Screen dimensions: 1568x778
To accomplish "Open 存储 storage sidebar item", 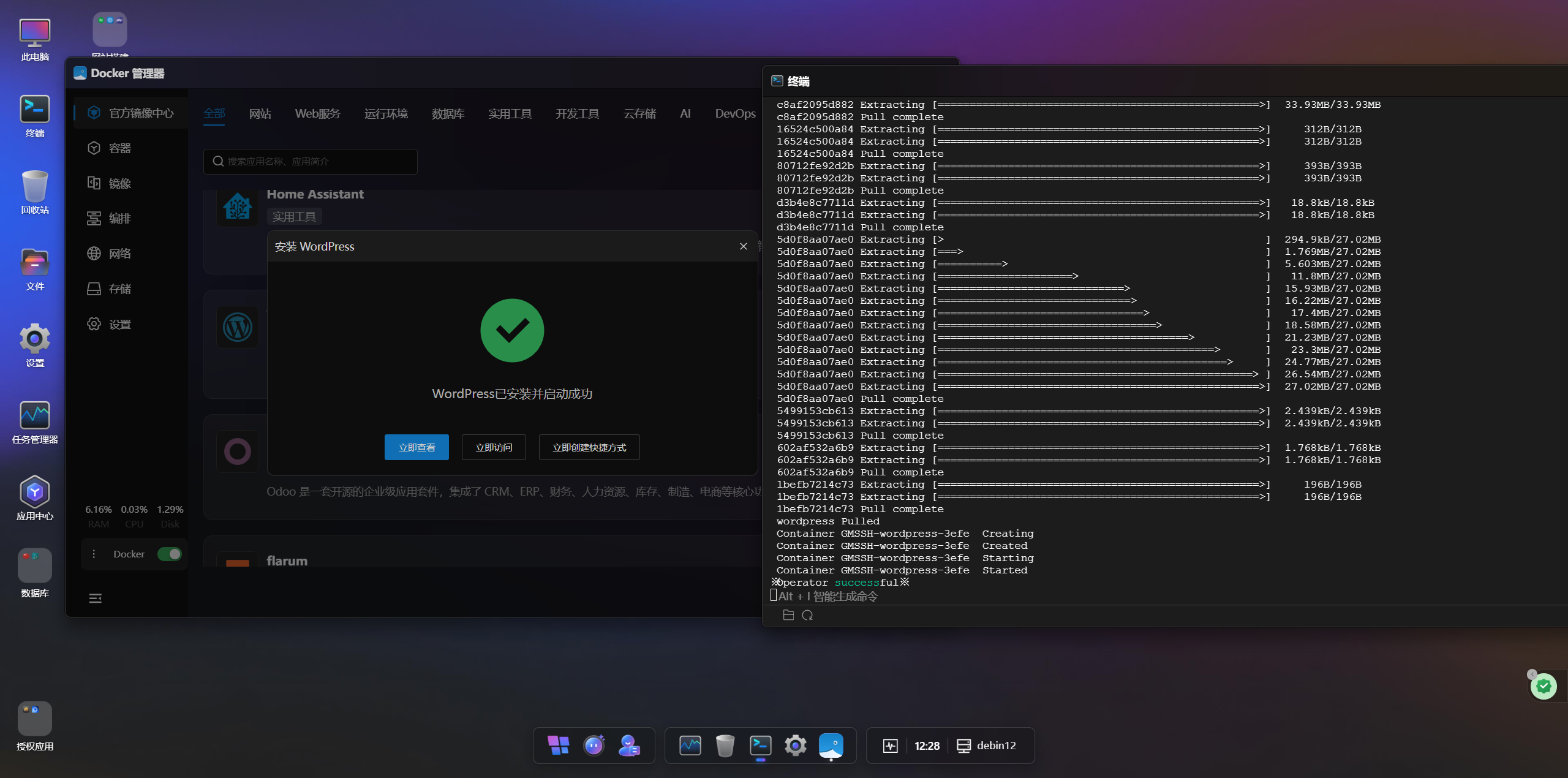I will (x=119, y=289).
